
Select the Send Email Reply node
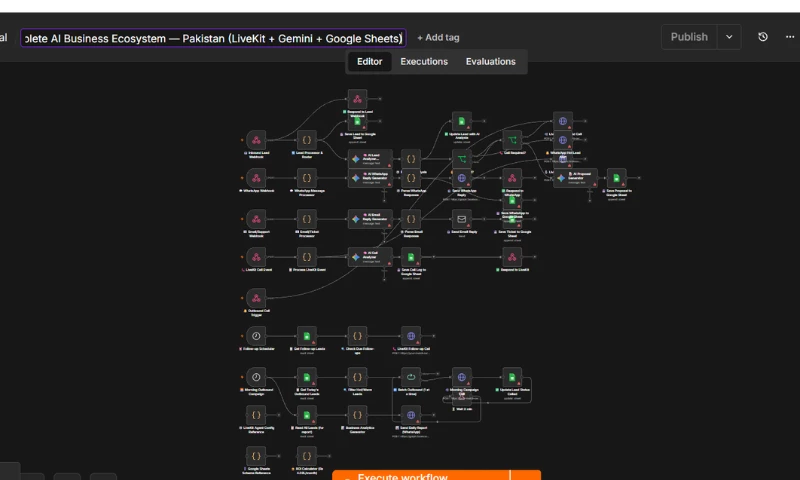(x=461, y=219)
